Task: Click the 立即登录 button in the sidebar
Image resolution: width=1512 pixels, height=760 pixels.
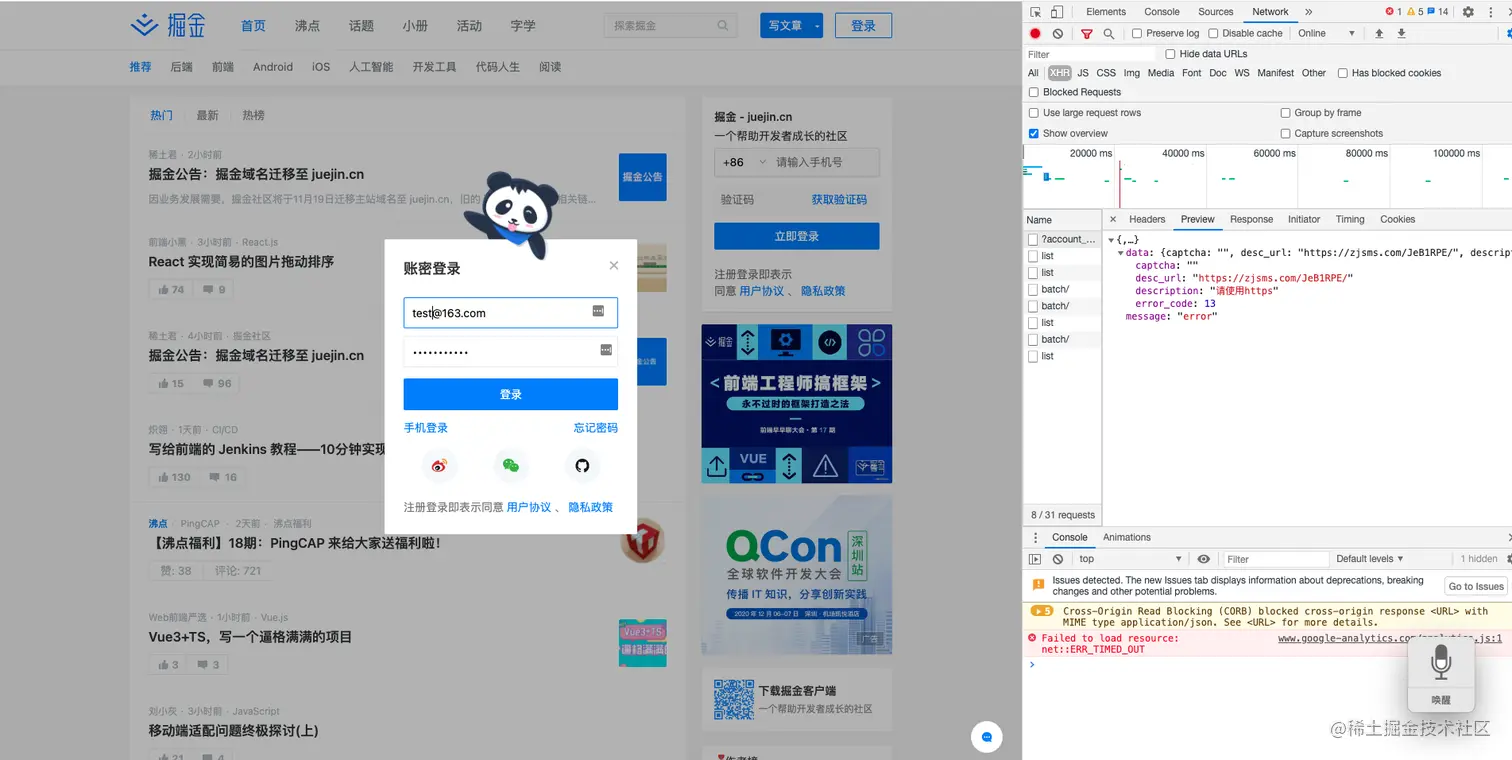Action: tap(797, 236)
